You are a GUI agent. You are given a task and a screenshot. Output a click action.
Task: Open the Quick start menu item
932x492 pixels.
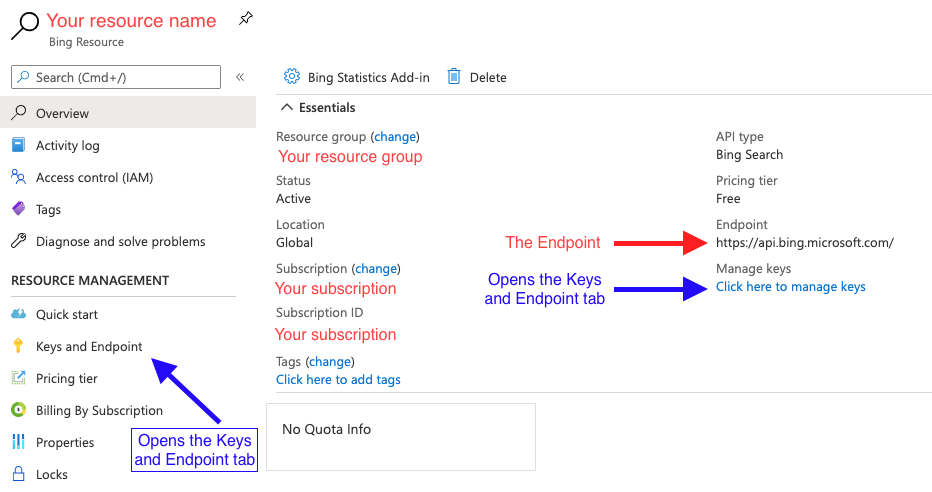tap(67, 314)
